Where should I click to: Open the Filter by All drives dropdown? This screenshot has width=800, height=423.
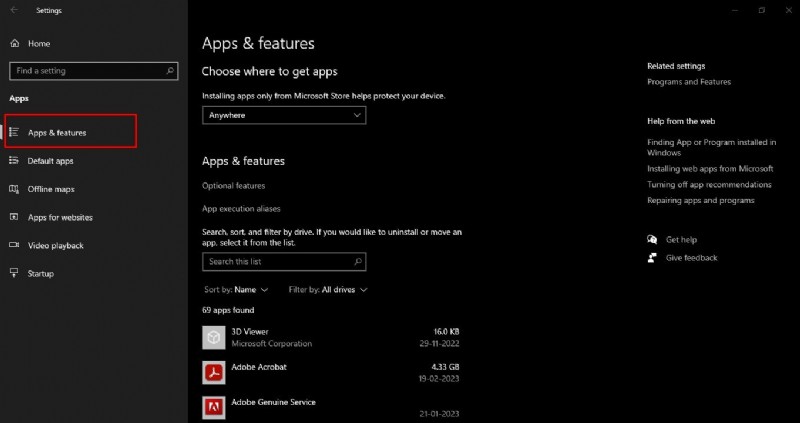tap(328, 289)
